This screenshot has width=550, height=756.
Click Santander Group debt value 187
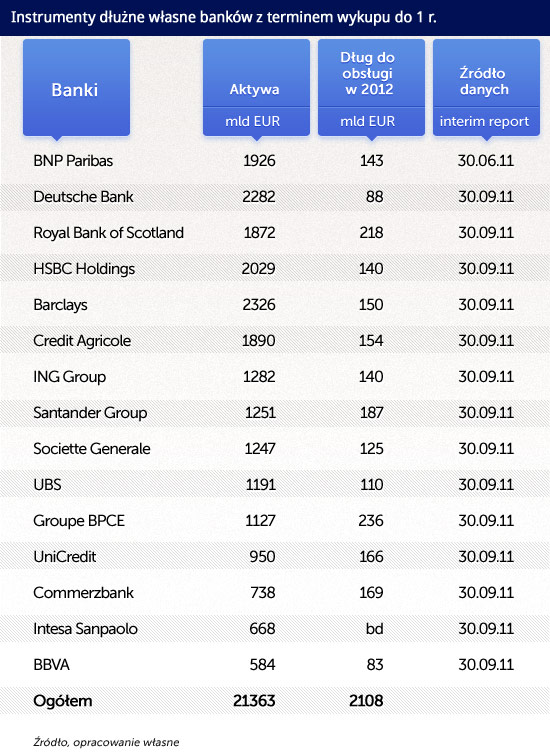click(371, 413)
